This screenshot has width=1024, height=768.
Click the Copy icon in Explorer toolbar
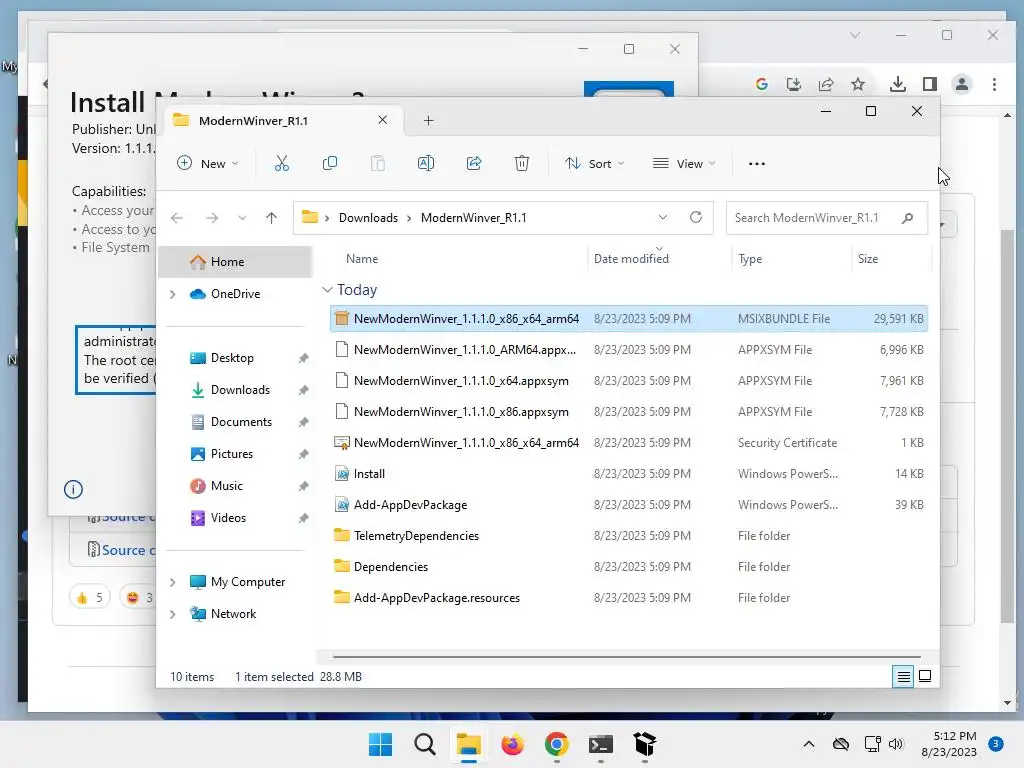(330, 163)
